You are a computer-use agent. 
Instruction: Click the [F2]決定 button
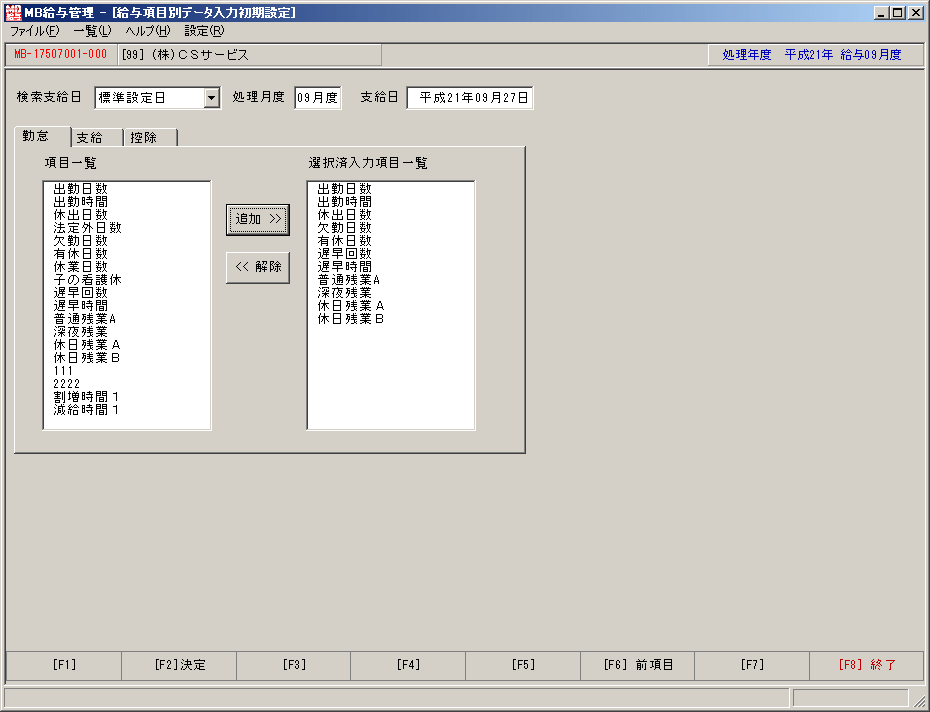point(179,665)
